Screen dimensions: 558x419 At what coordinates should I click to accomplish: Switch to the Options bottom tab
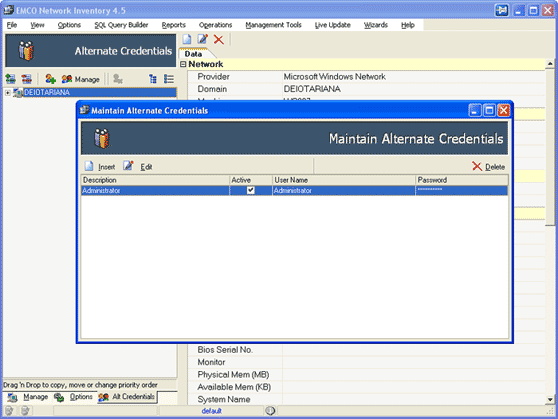(x=74, y=397)
